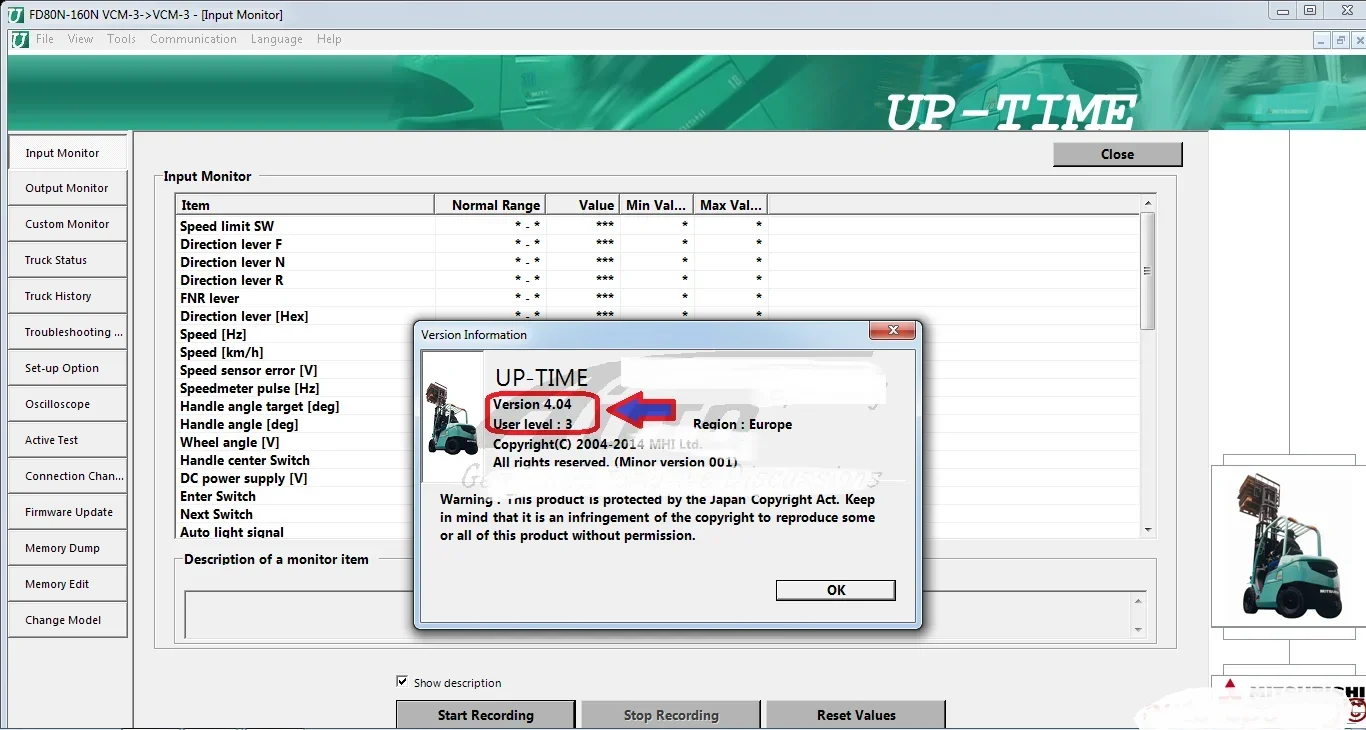Click the Value column header
Image resolution: width=1366 pixels, height=730 pixels.
point(583,205)
